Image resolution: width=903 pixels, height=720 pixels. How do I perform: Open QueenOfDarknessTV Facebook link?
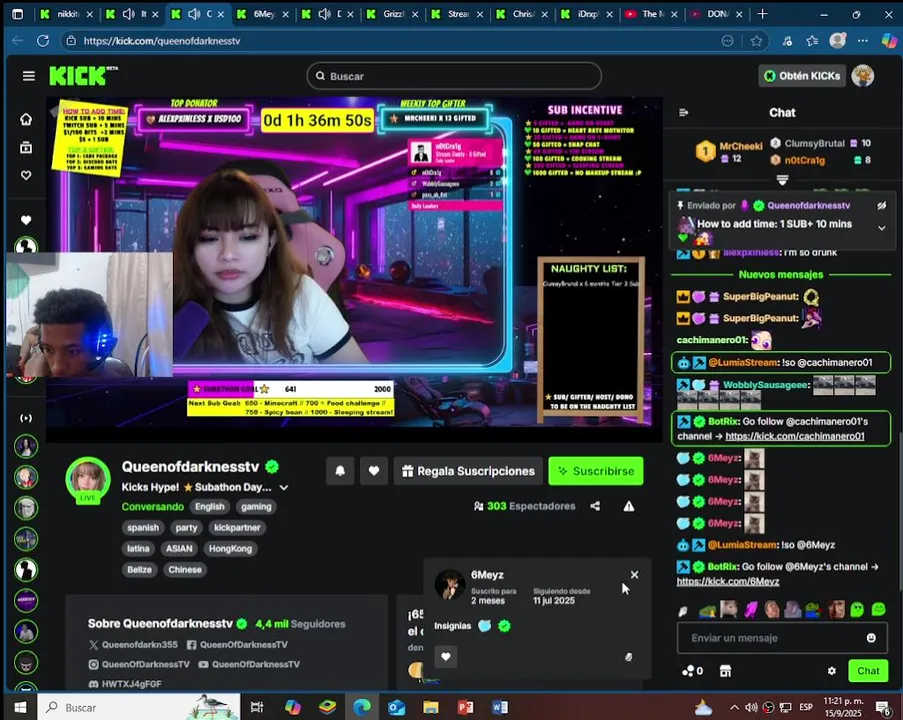237,645
